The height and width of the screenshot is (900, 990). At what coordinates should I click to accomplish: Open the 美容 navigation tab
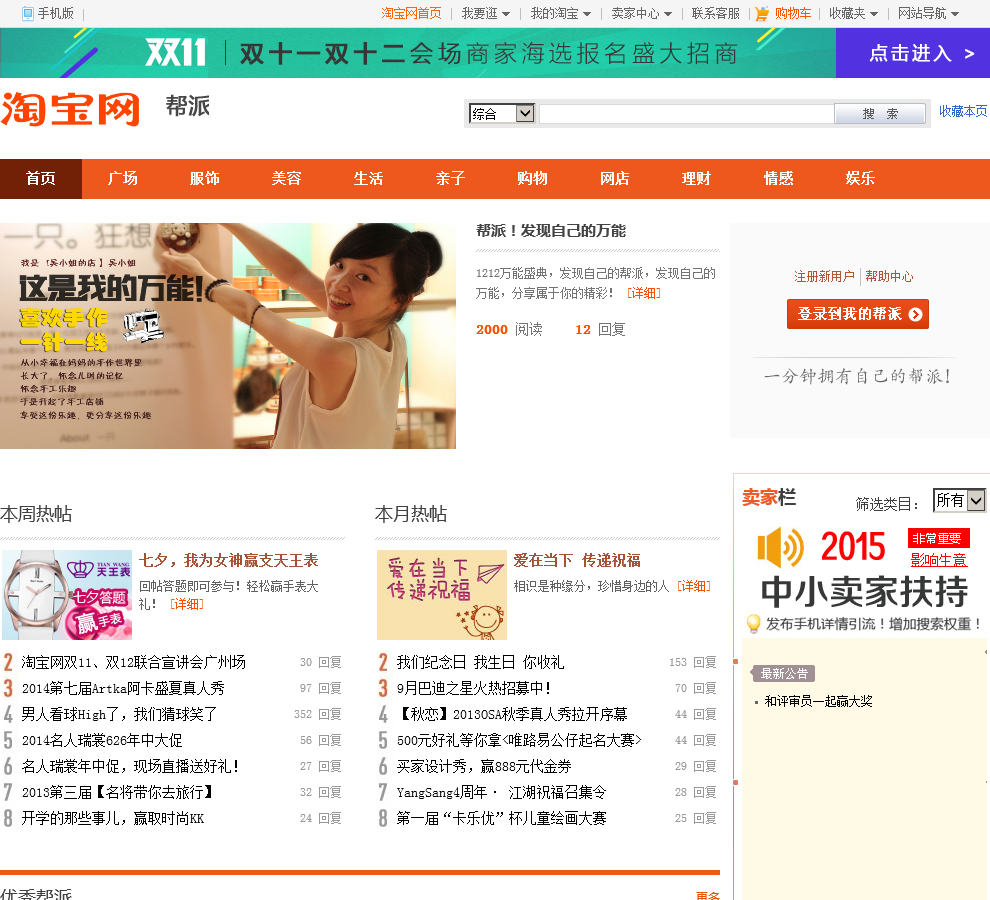[287, 179]
